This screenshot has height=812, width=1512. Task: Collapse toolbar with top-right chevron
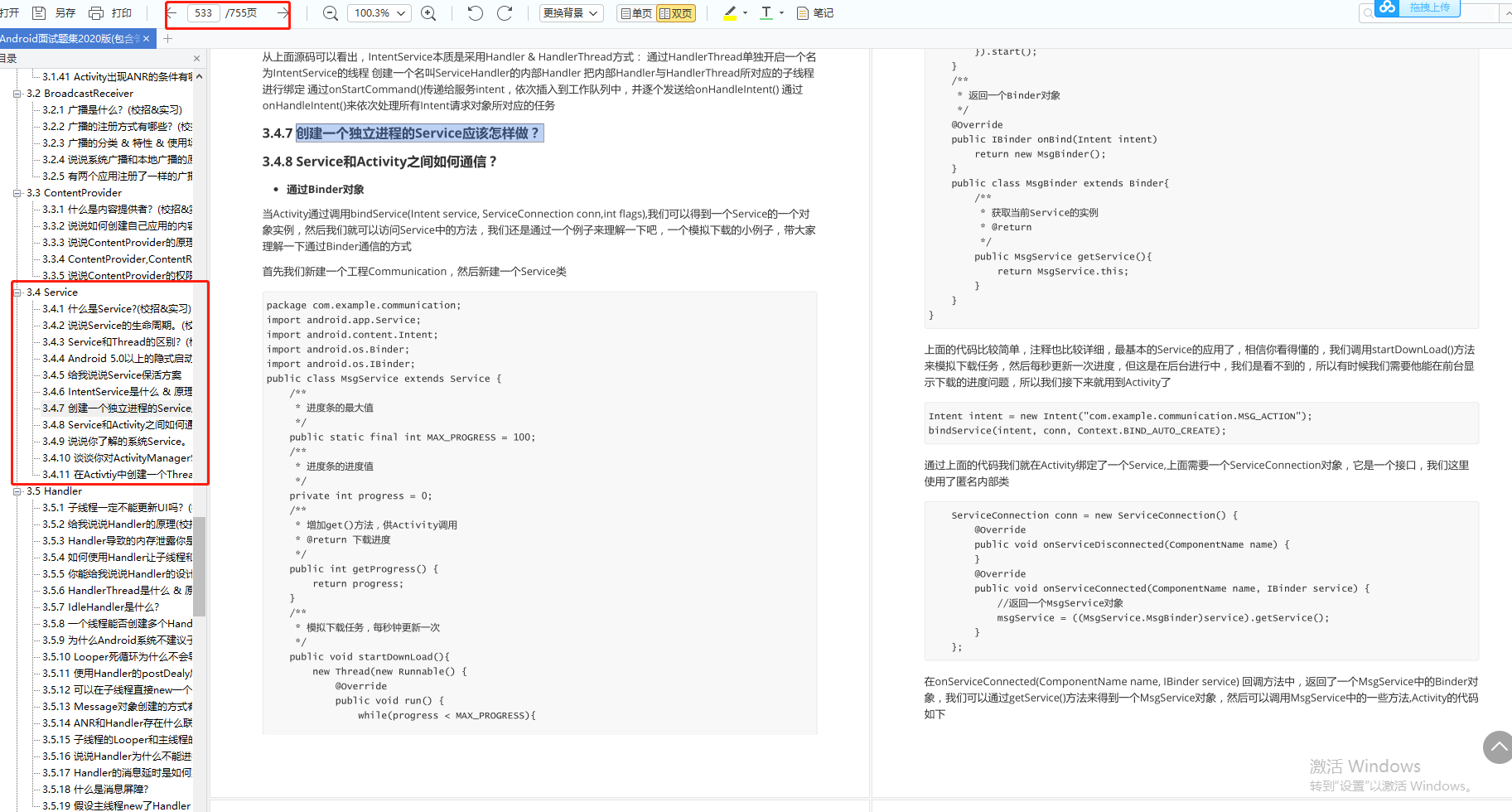click(x=1508, y=13)
